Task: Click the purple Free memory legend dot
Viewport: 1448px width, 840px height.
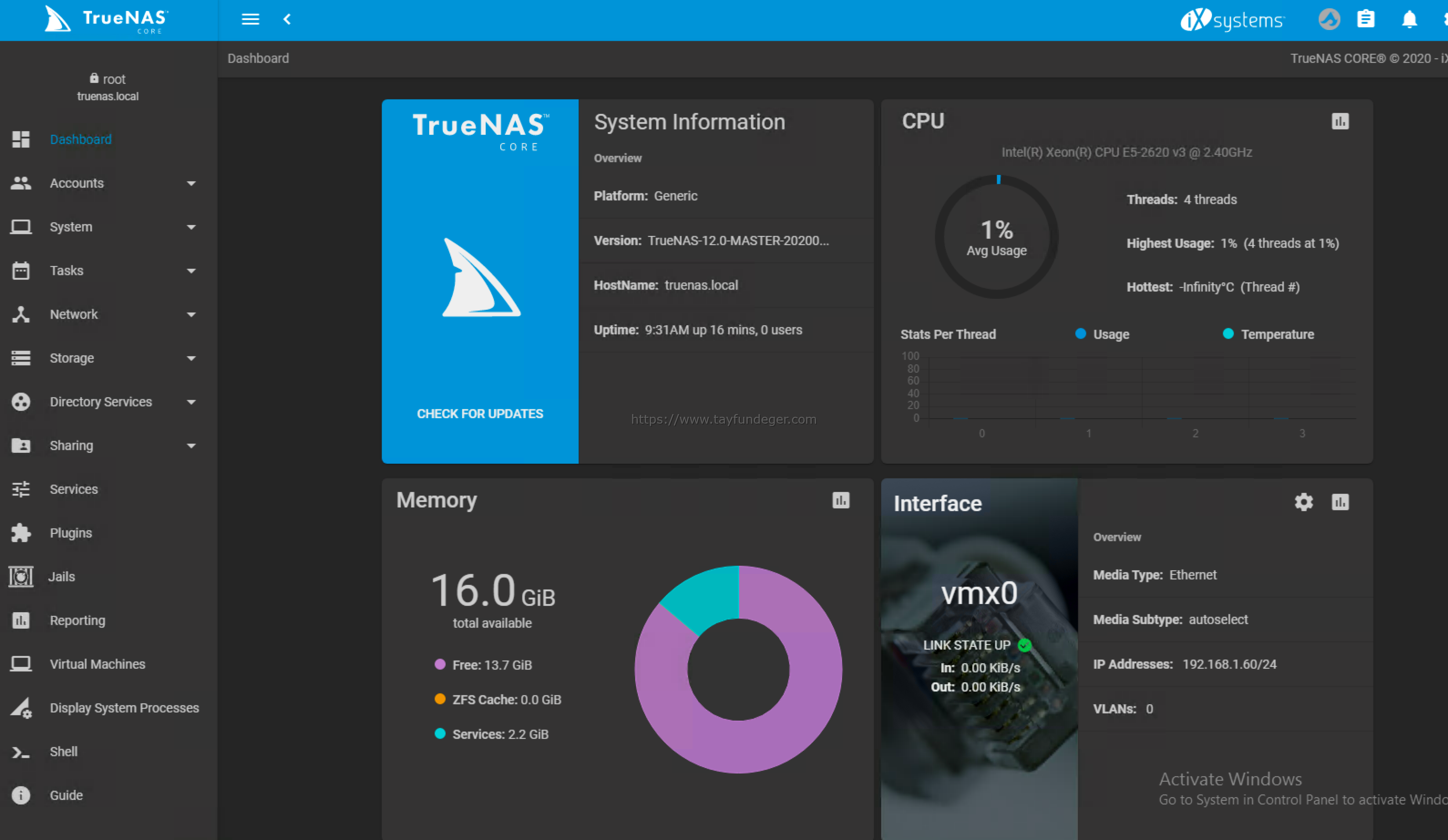Action: coord(440,664)
